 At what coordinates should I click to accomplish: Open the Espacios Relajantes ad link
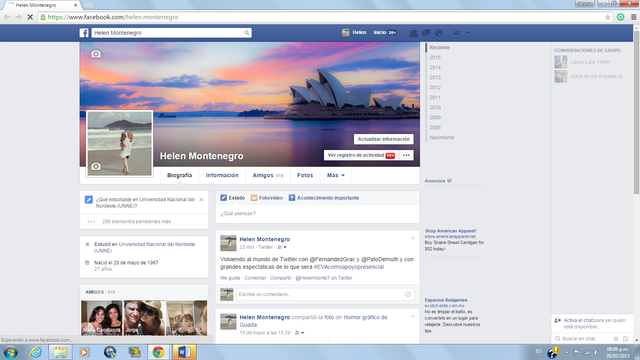[x=446, y=300]
